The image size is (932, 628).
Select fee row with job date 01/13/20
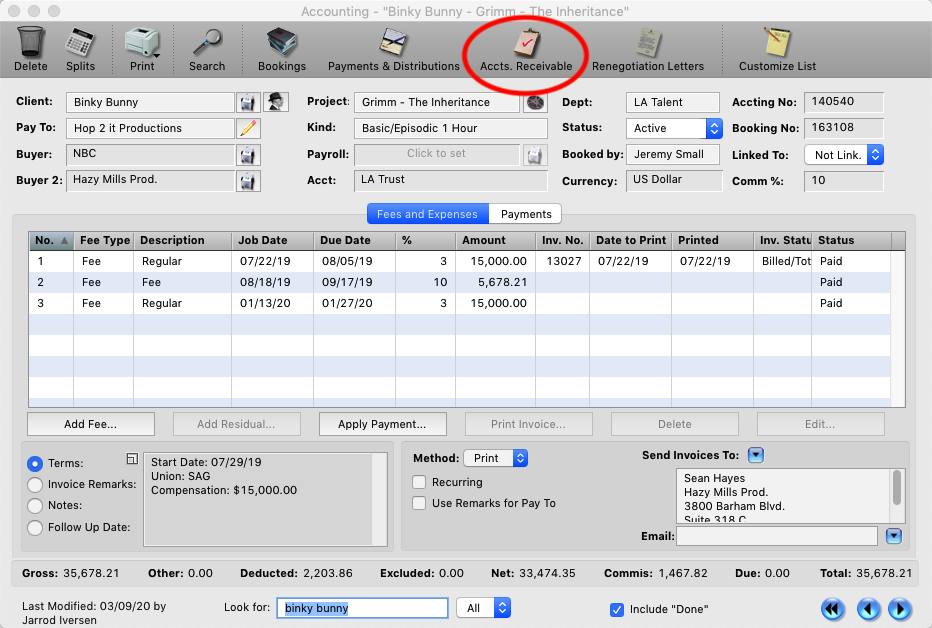tap(459, 304)
